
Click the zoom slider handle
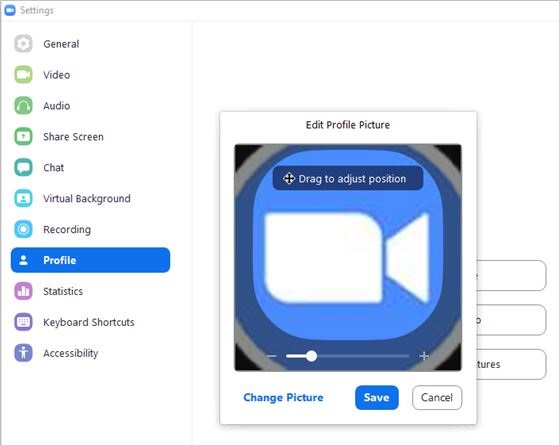[311, 356]
